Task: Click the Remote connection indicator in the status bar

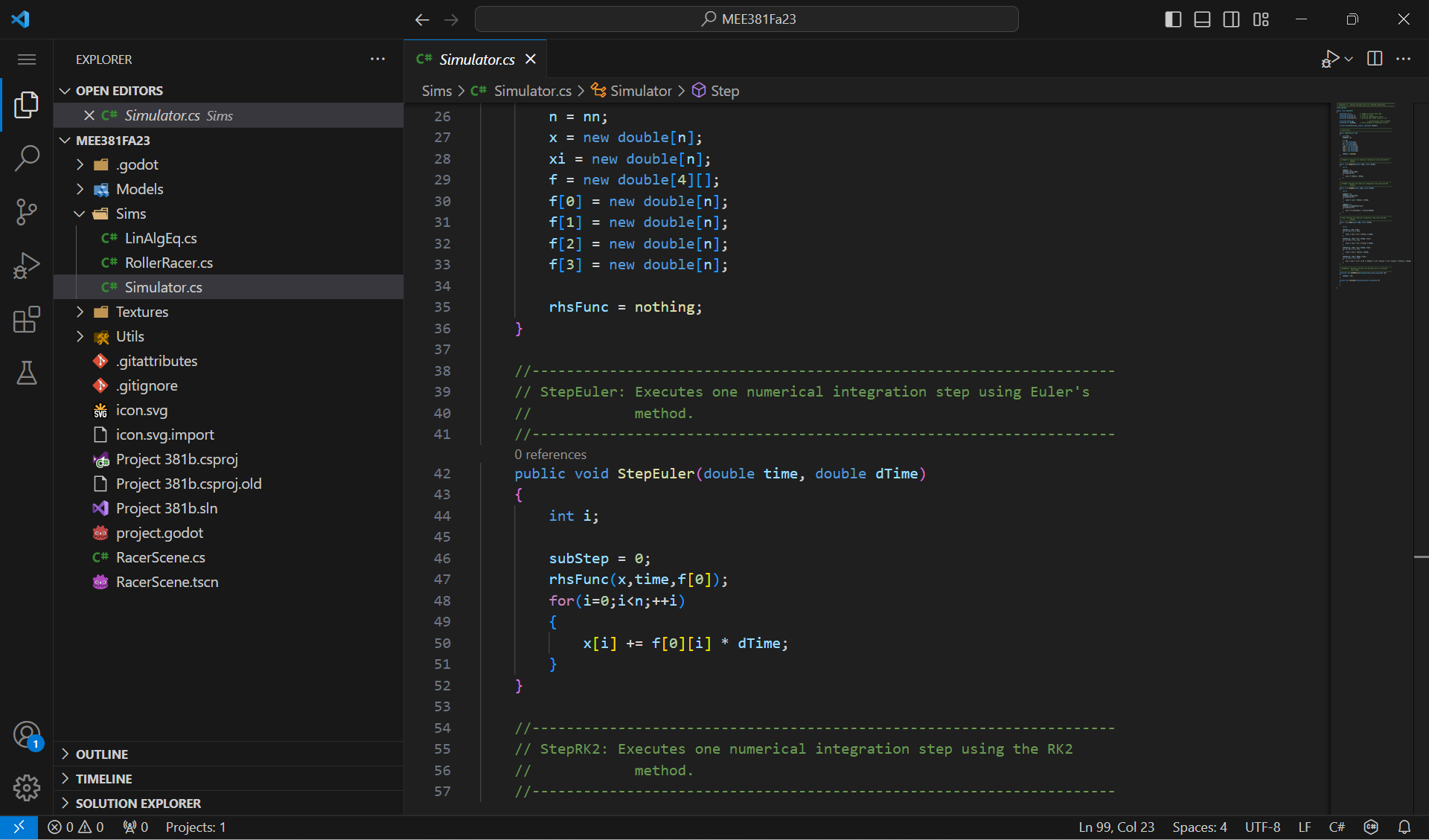Action: [19, 827]
